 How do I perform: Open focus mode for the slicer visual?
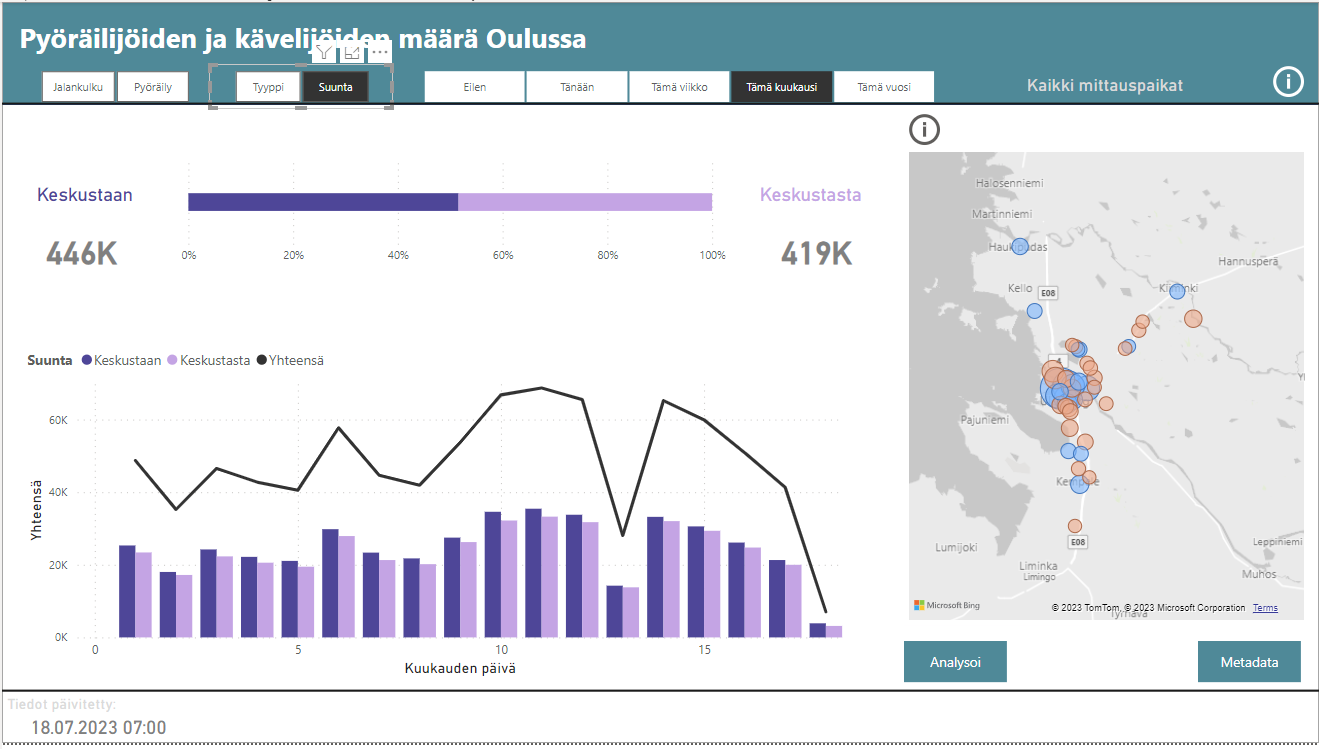point(351,51)
